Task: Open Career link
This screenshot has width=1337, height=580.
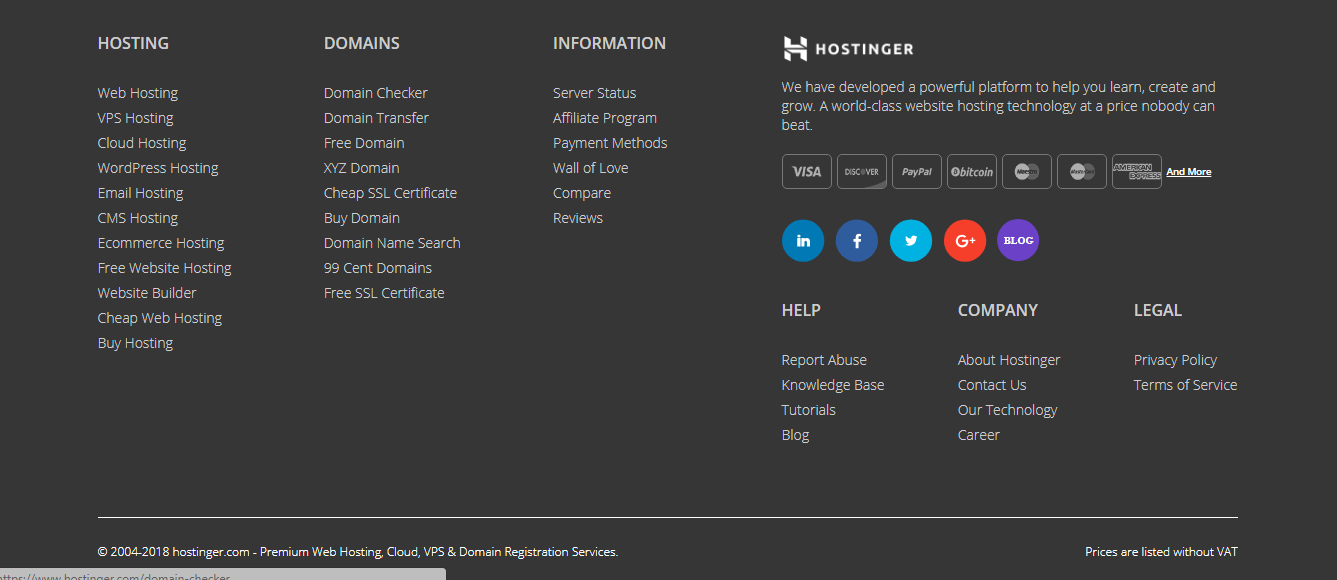Action: point(979,435)
